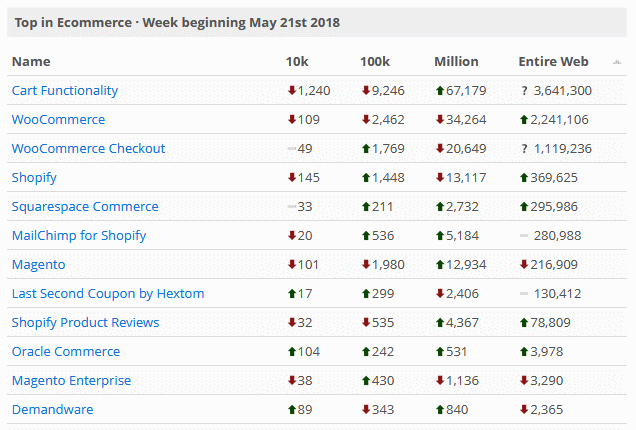Click the green up arrow next to 12,934

click(x=440, y=264)
